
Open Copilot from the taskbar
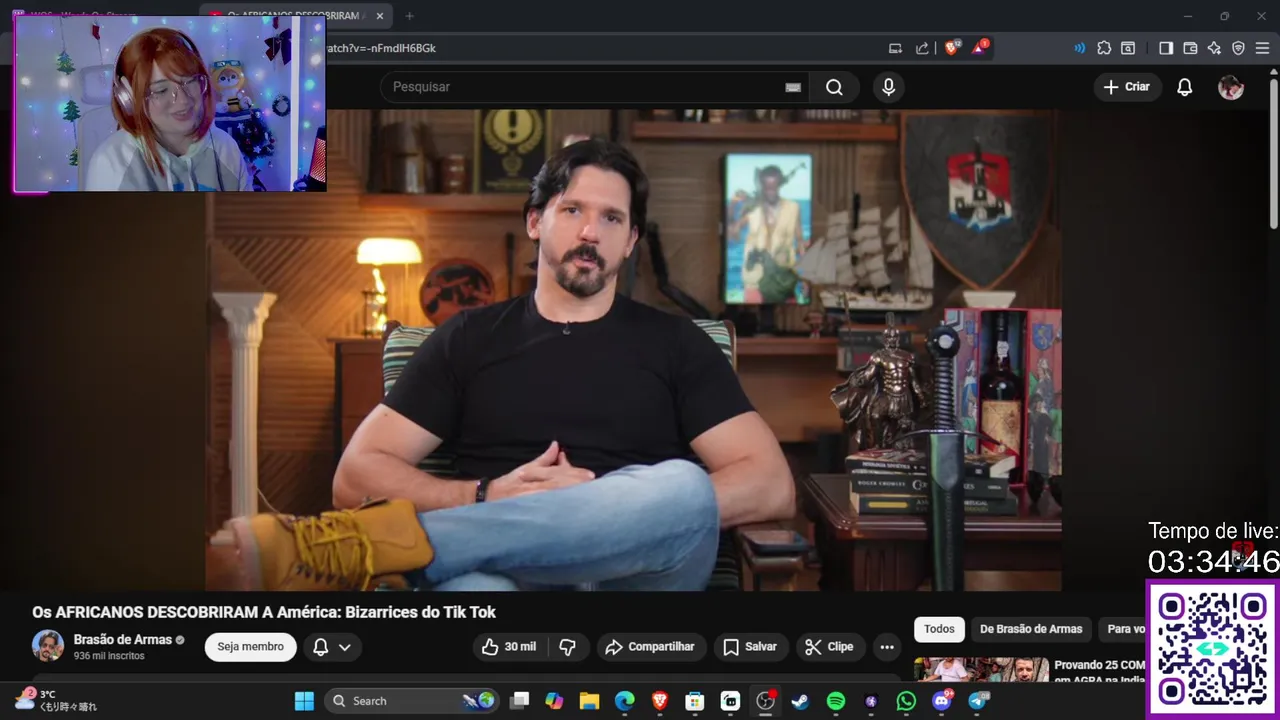[x=554, y=701]
